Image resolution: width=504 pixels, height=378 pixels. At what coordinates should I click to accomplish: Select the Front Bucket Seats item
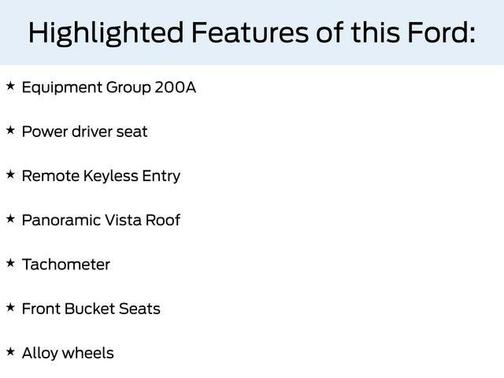[x=91, y=309]
